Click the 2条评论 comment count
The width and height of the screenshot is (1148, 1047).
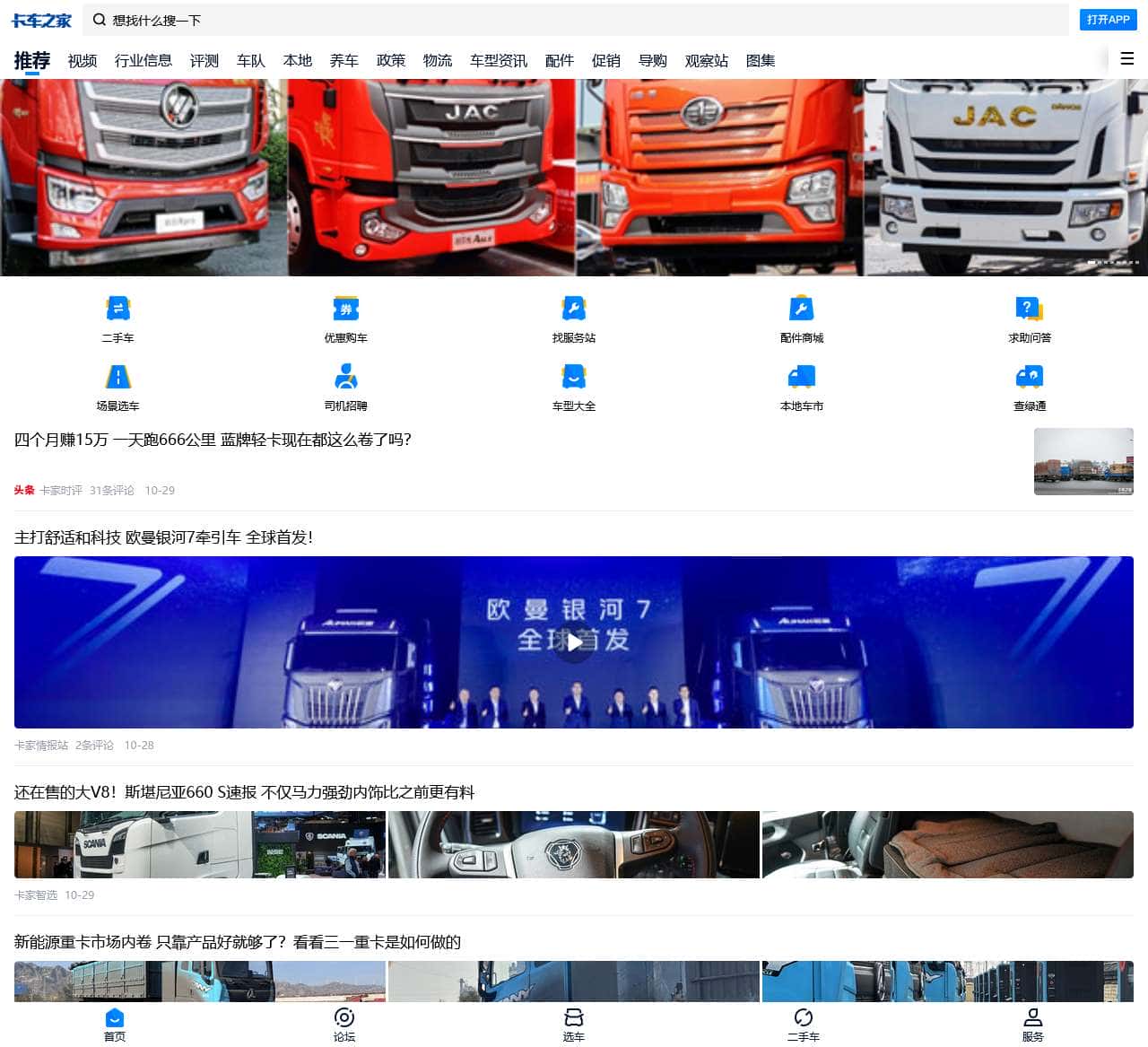(94, 746)
